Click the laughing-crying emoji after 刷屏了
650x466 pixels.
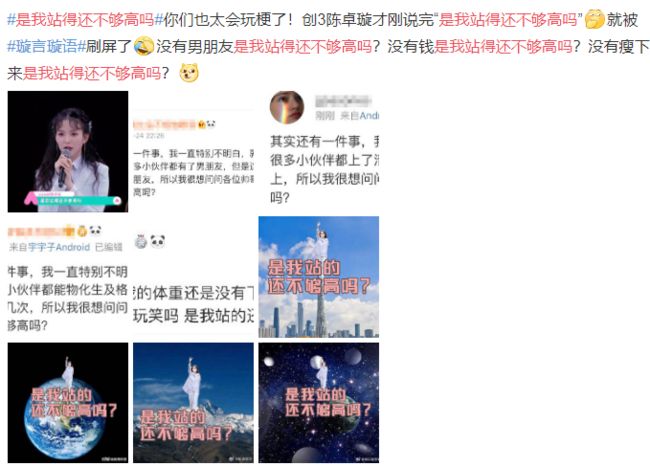pos(144,46)
